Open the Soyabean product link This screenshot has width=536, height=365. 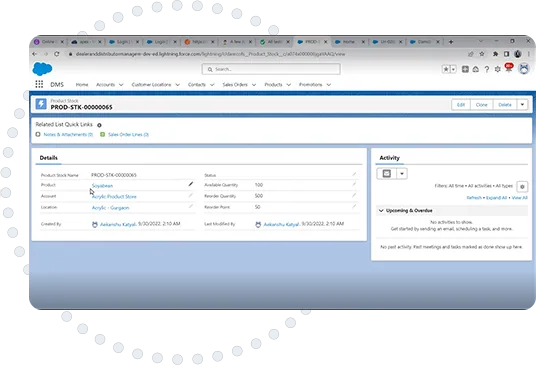pos(102,186)
